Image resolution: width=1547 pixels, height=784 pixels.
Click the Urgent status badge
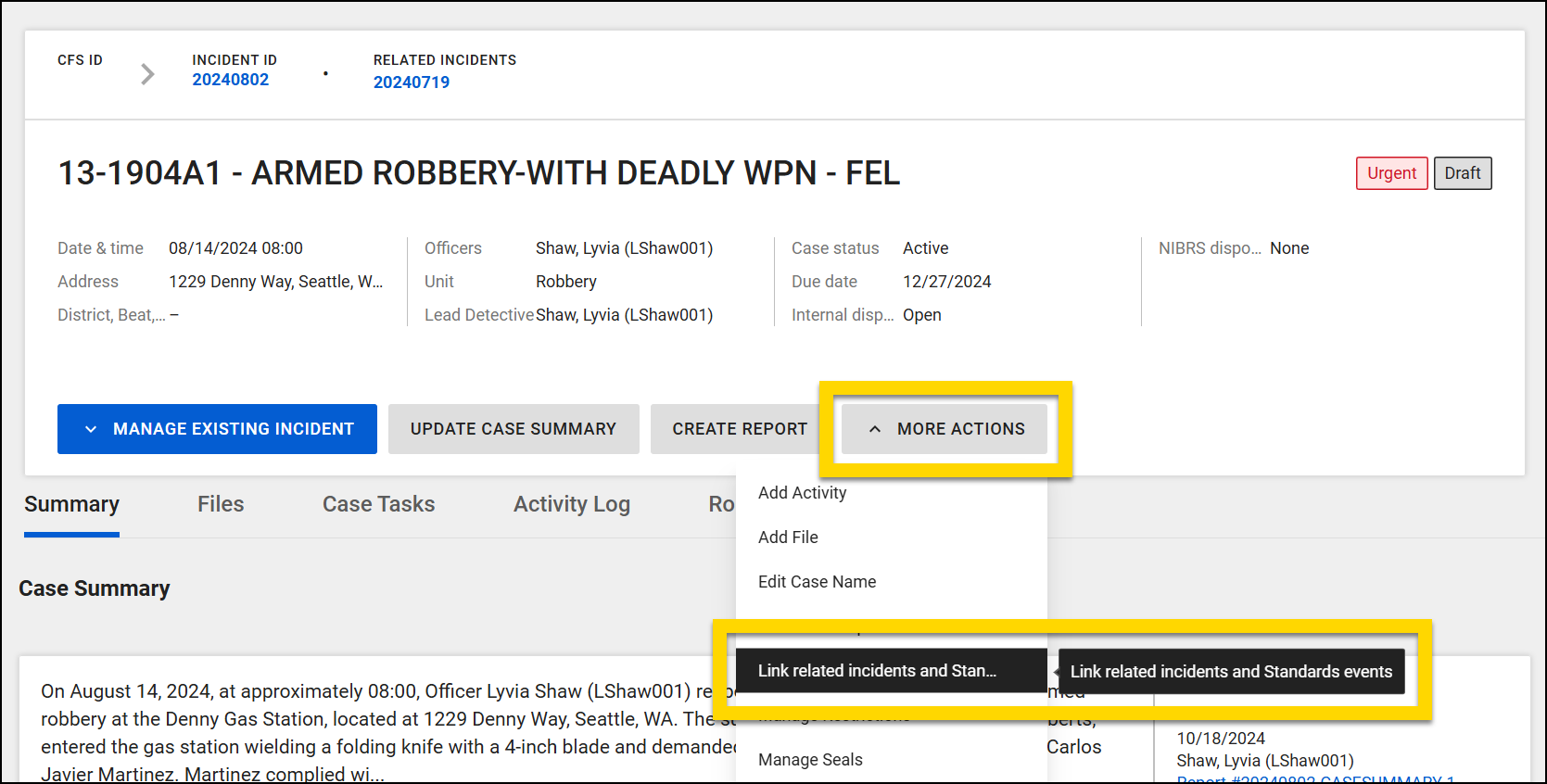(1391, 173)
